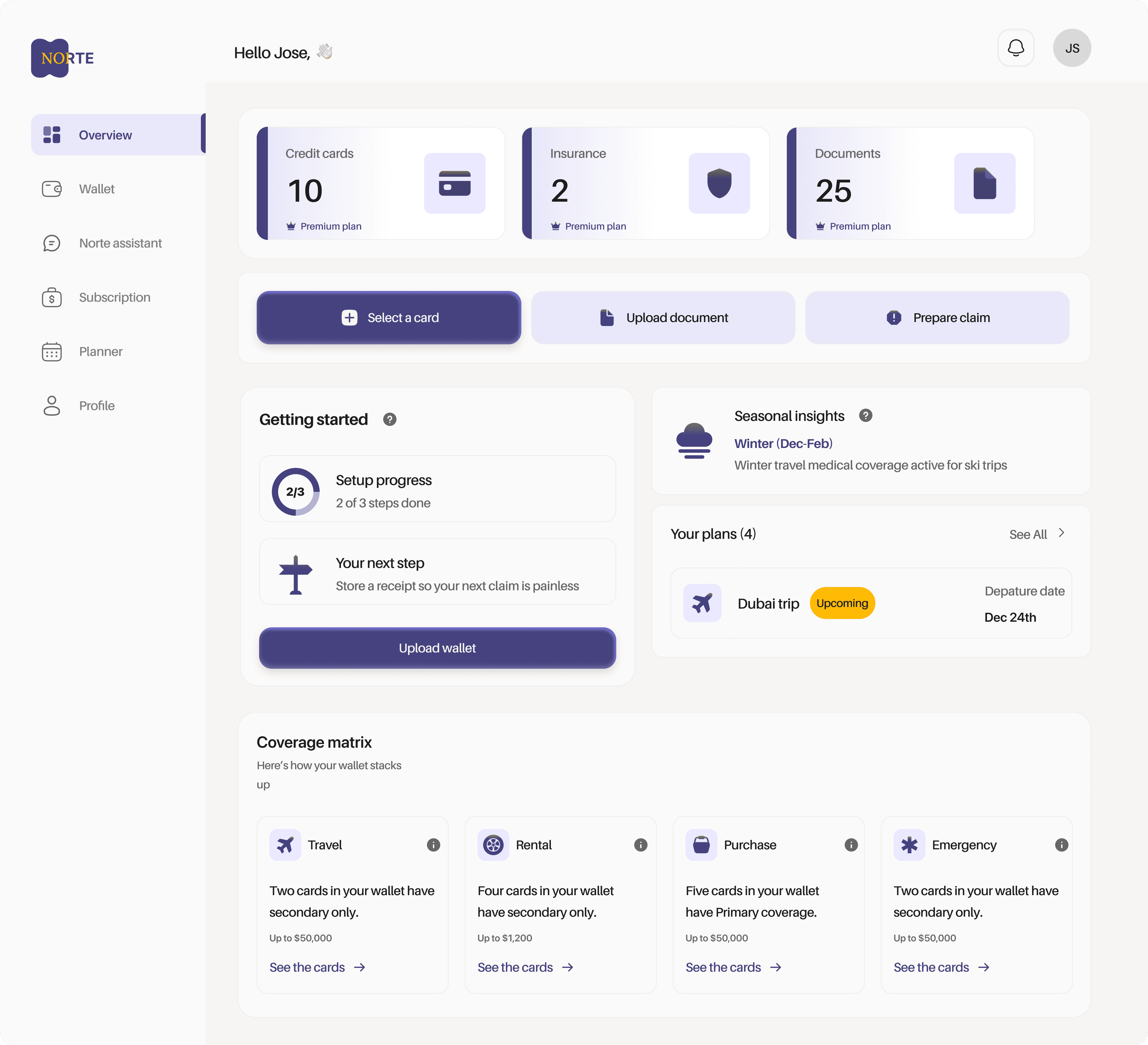Click the 2/3 setup progress ring
The width and height of the screenshot is (1148, 1045).
pyautogui.click(x=295, y=492)
